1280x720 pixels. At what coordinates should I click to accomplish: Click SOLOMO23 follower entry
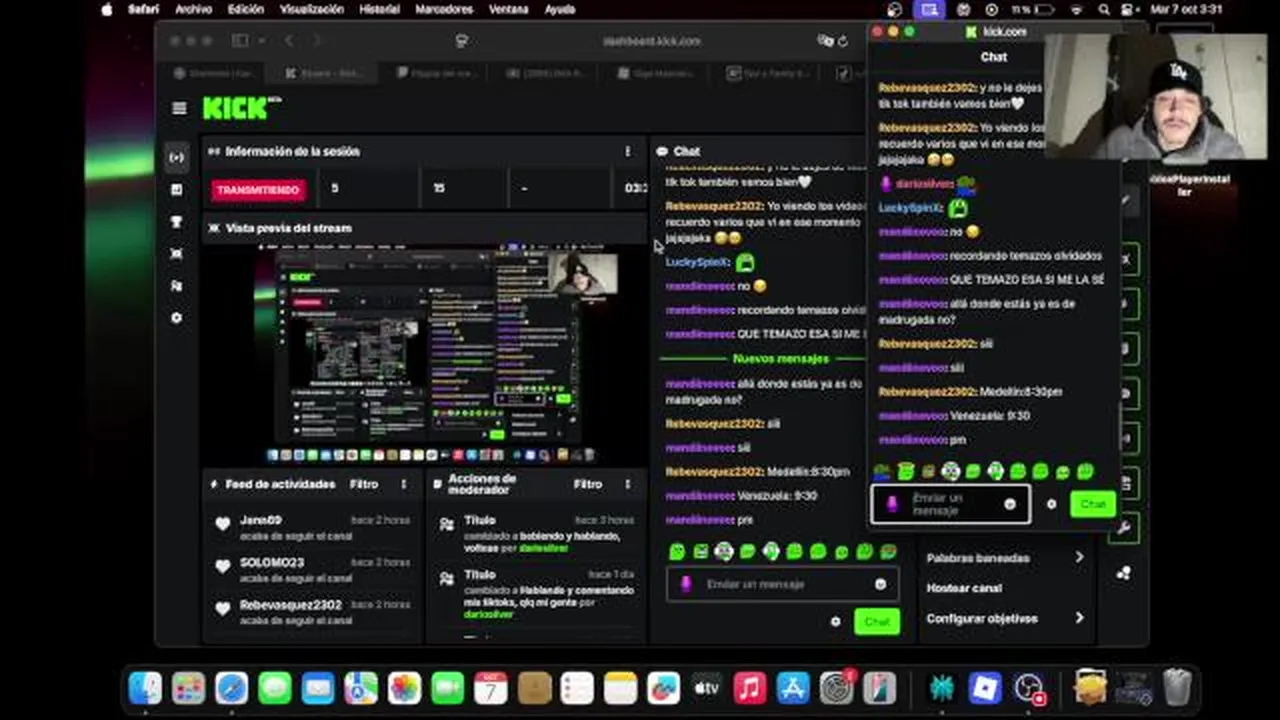click(x=312, y=570)
